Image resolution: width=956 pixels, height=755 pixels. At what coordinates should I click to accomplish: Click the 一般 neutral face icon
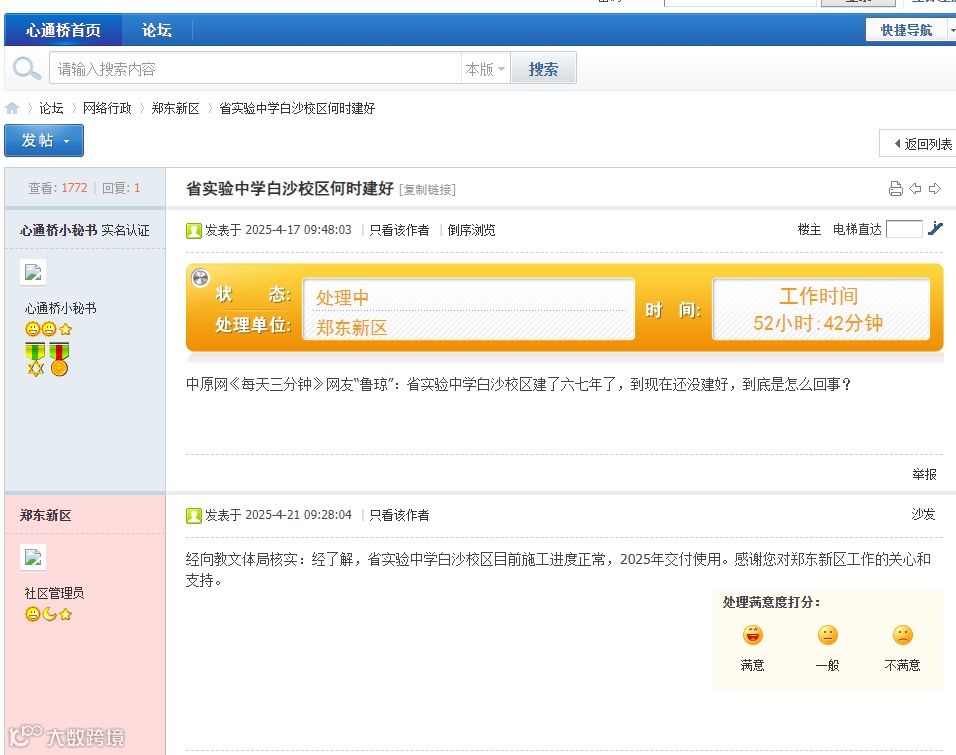828,635
